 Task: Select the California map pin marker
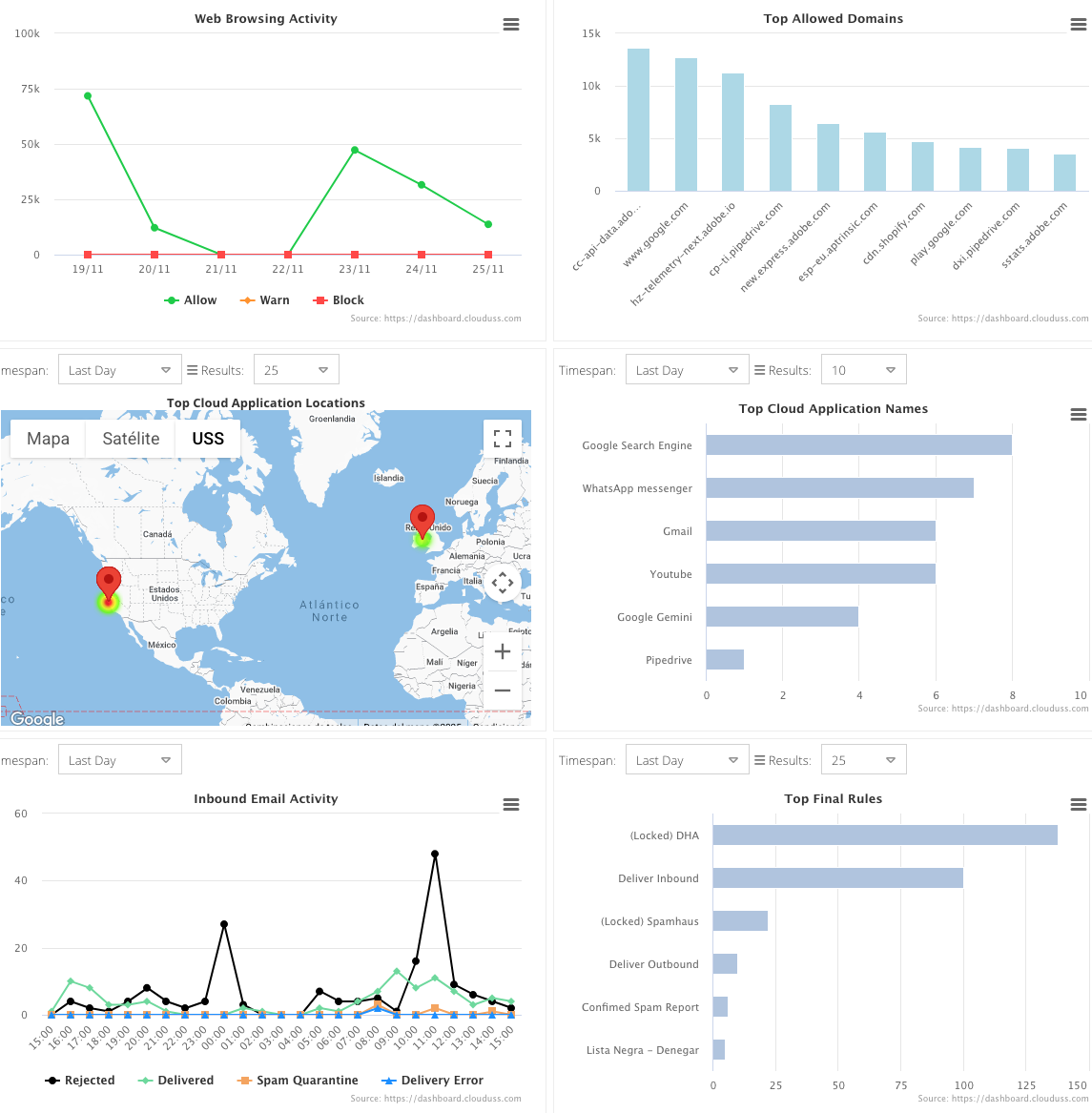click(x=109, y=585)
